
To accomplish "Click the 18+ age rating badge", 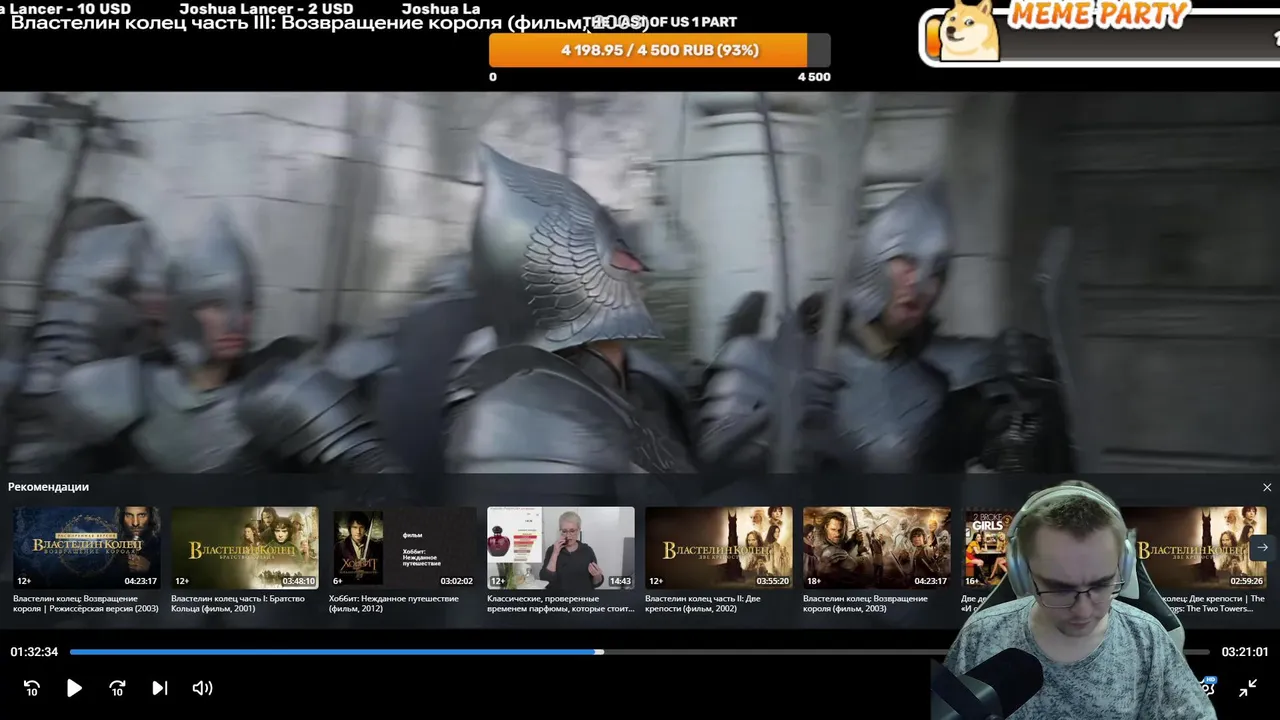I will tap(814, 580).
